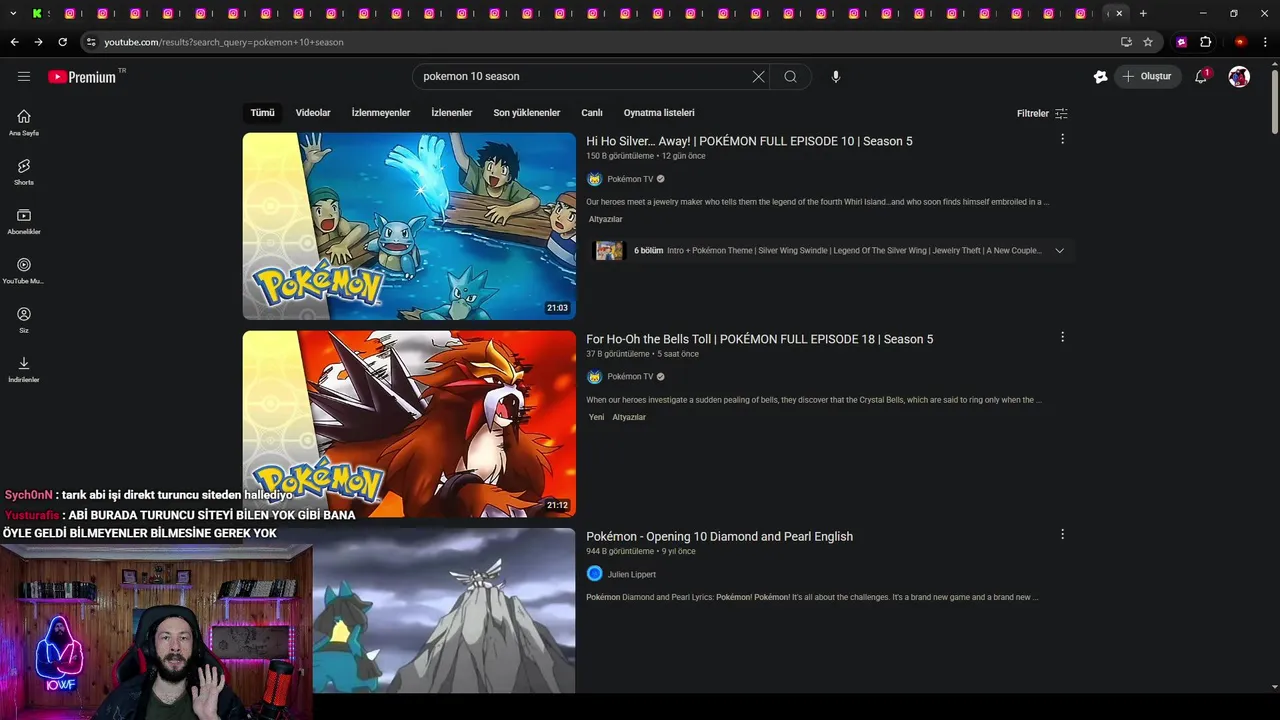This screenshot has height=720, width=1280.
Task: Clear the search query with X
Action: [x=758, y=76]
